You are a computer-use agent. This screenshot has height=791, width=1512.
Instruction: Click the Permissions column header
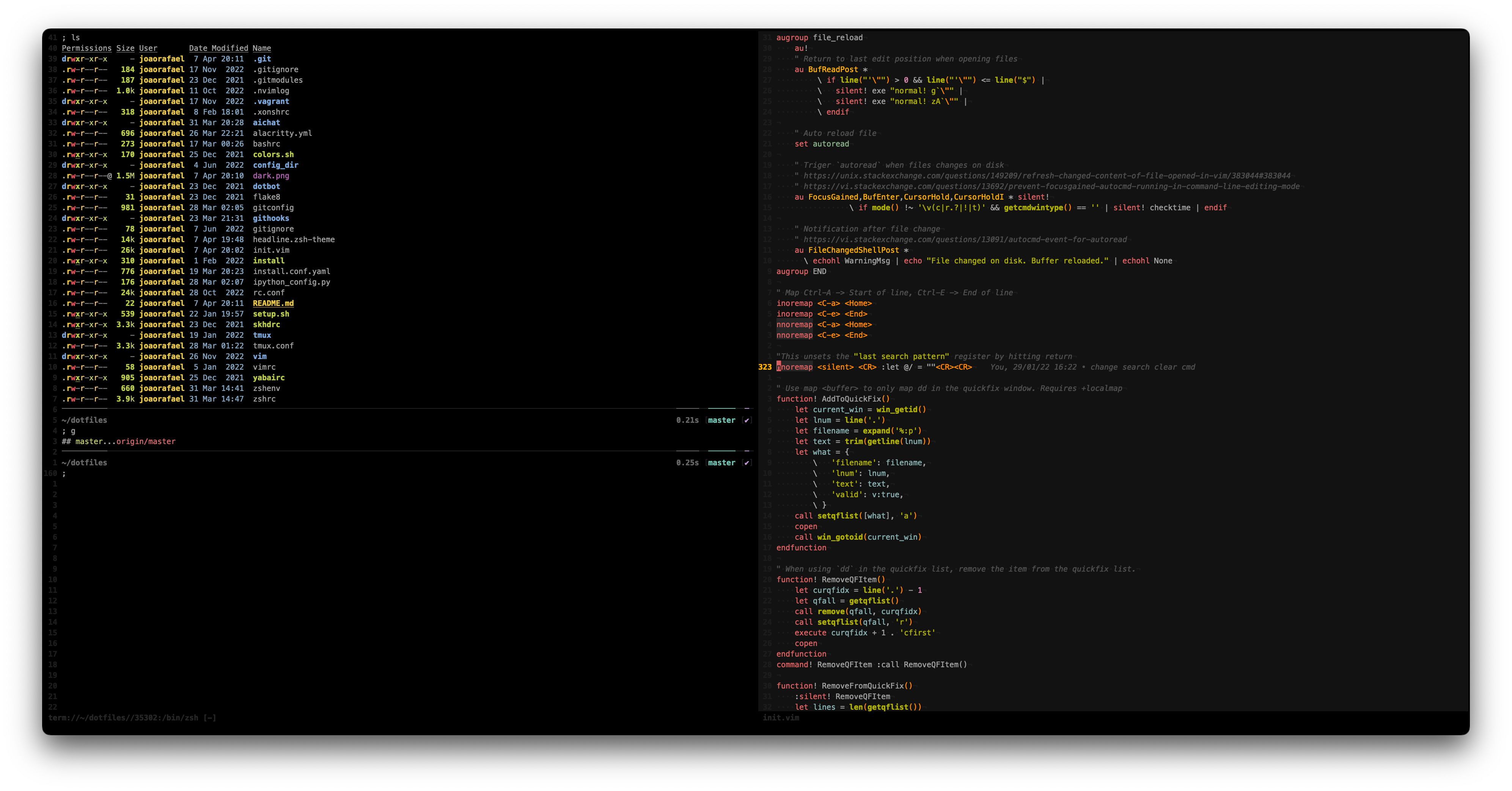coord(86,48)
